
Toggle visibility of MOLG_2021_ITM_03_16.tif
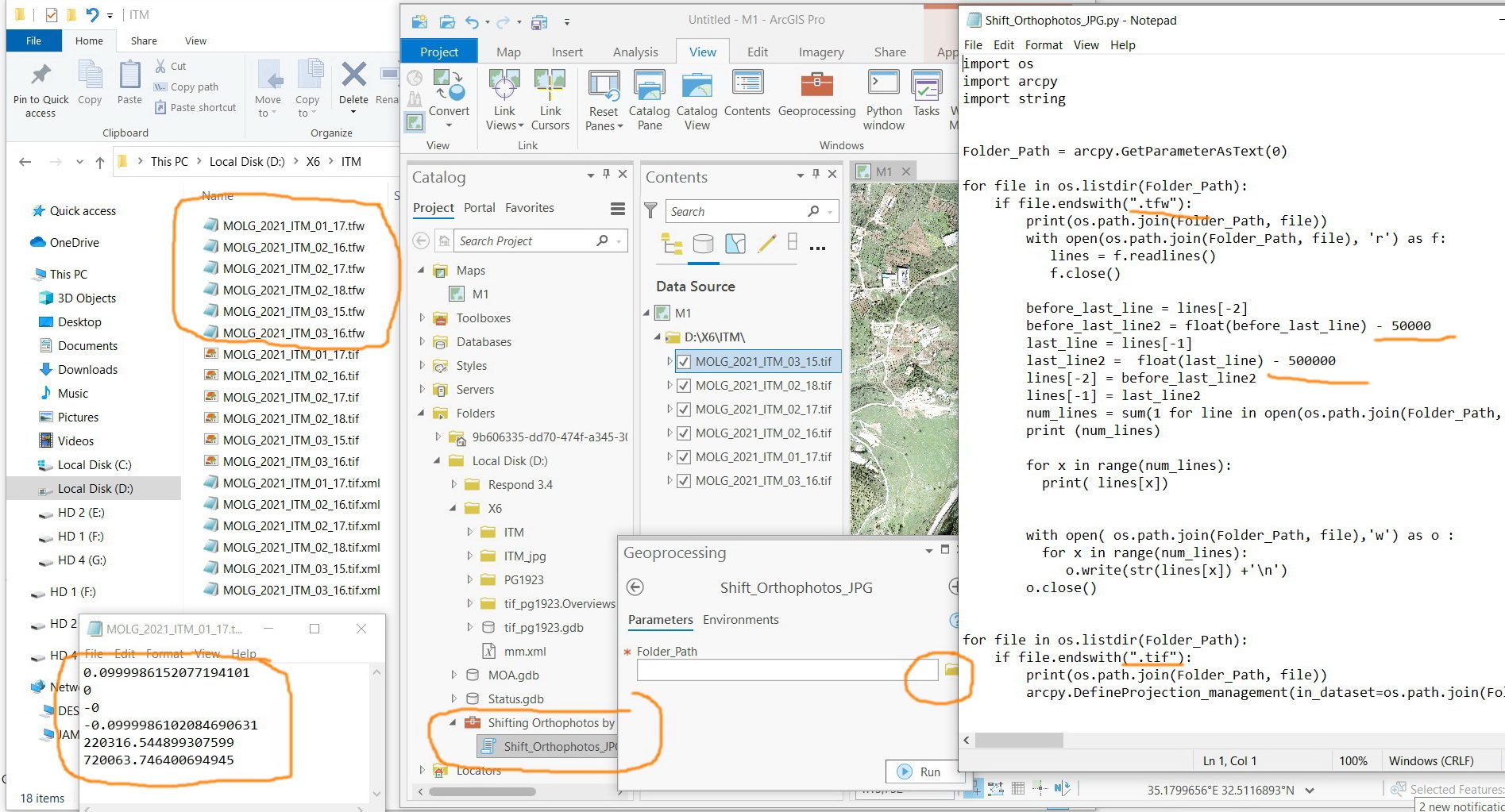coord(684,480)
